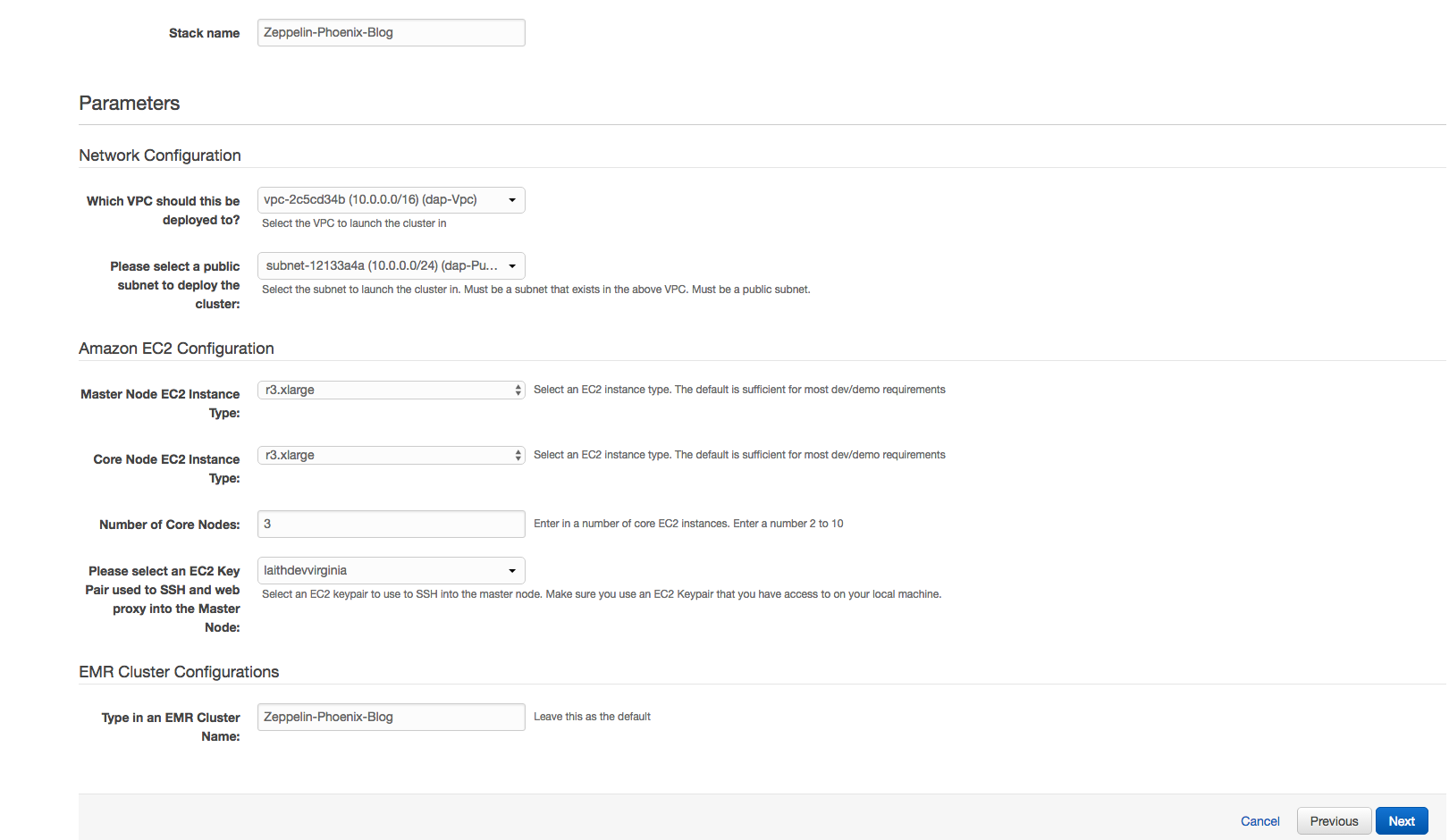1449x840 pixels.
Task: Click the 'Leave this as the default' hint
Action: (x=592, y=717)
